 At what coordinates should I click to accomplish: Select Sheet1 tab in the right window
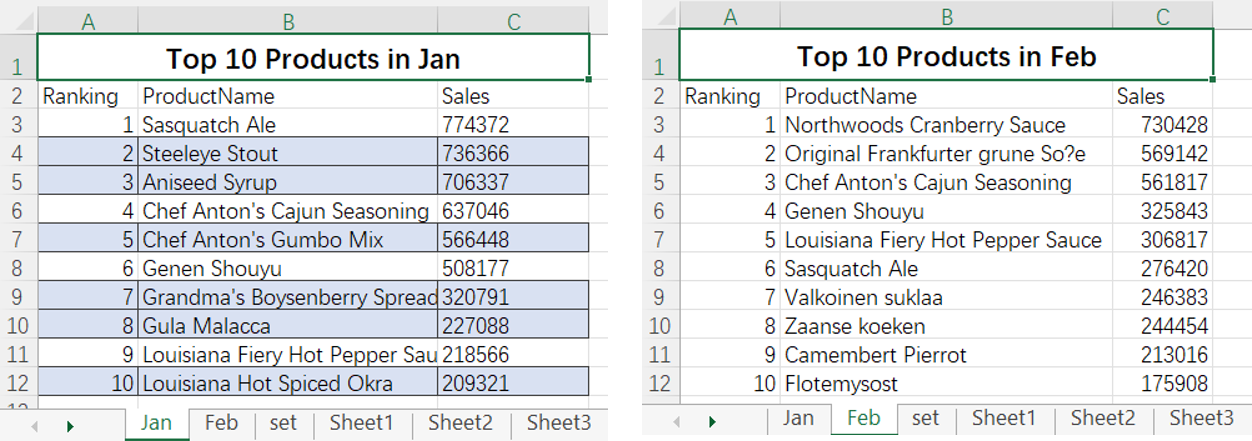coord(1003,418)
